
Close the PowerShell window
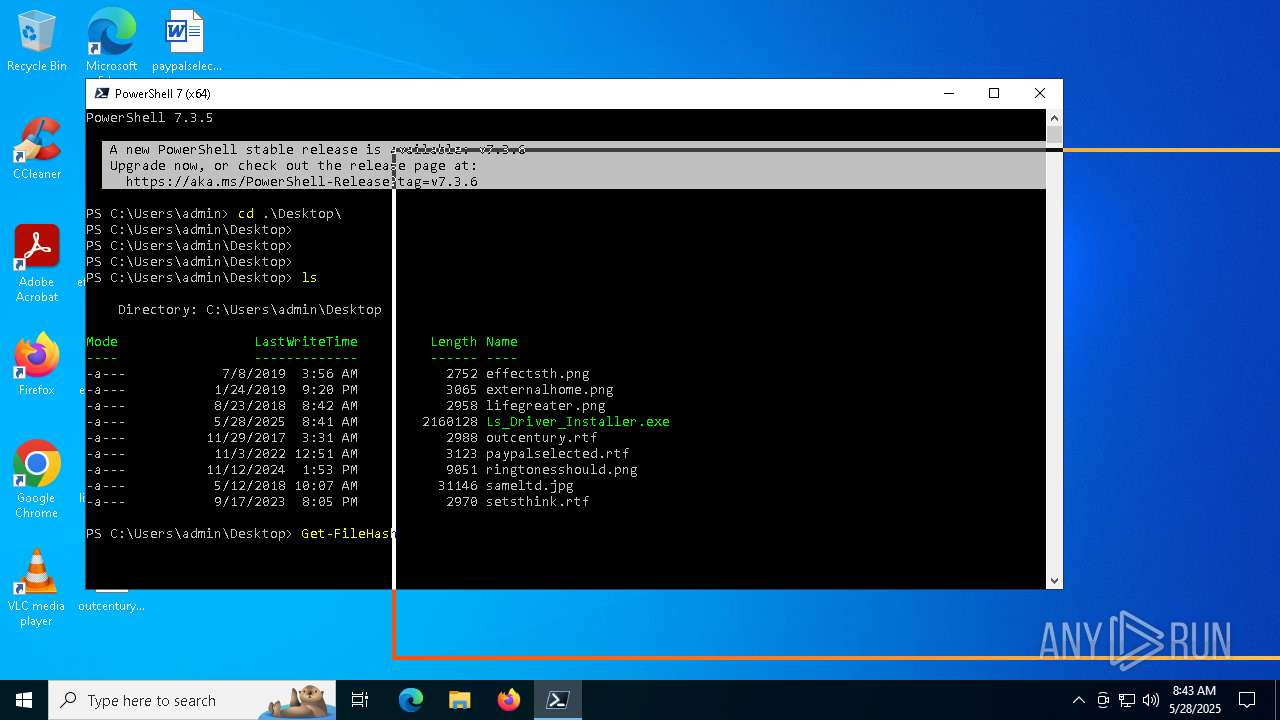pos(1040,93)
